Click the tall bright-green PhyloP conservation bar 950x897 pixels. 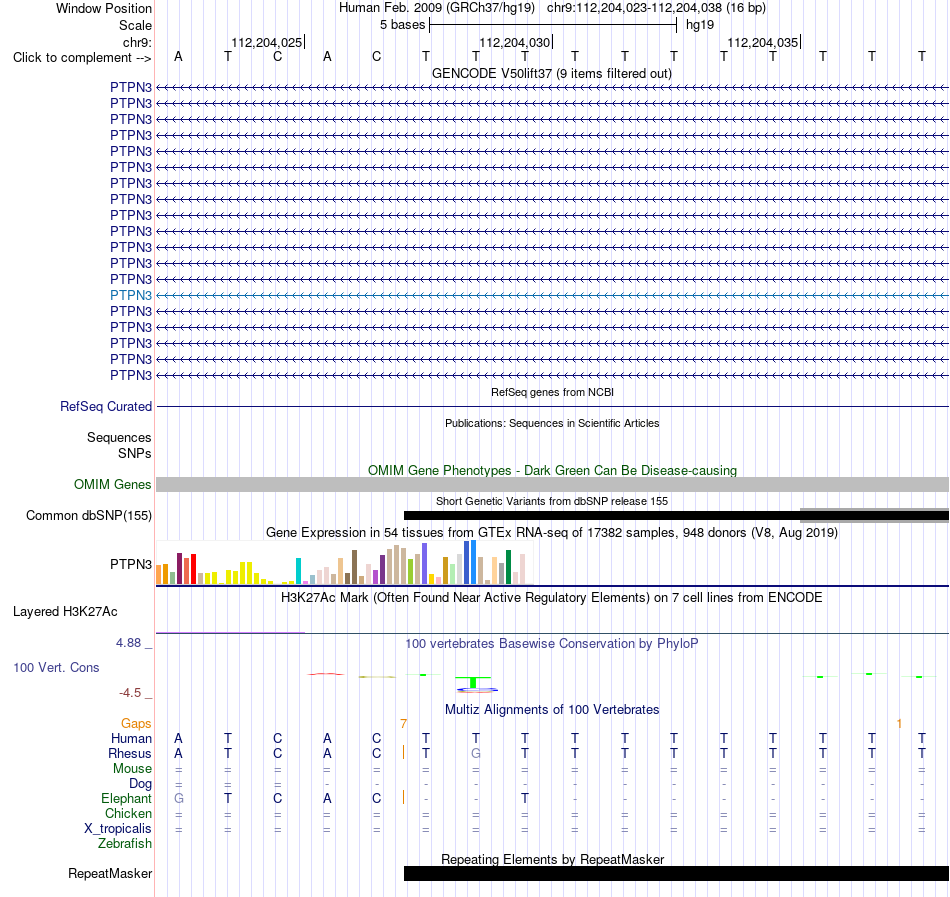[473, 683]
